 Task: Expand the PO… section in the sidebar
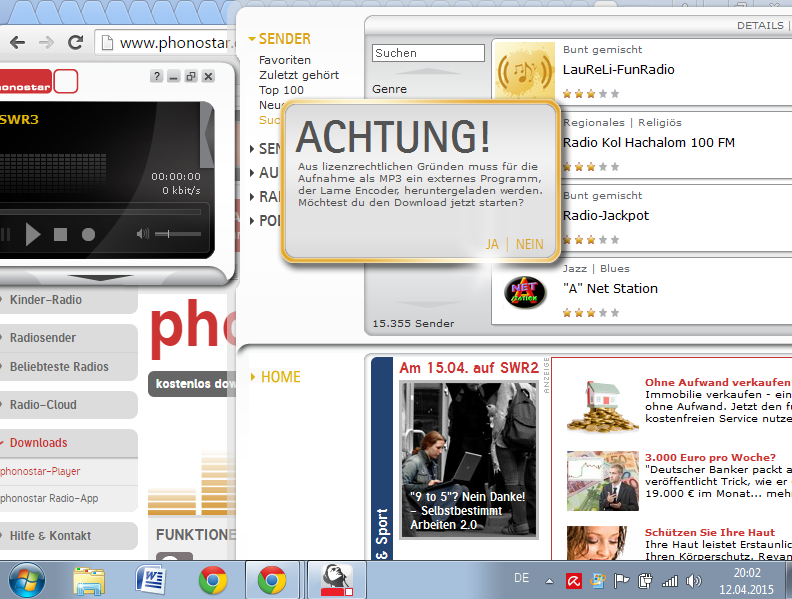(265, 221)
